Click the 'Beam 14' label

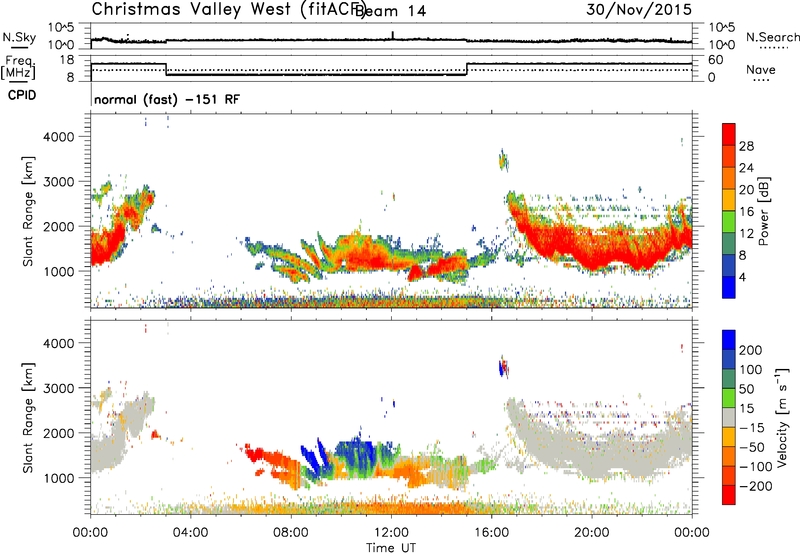coord(390,11)
